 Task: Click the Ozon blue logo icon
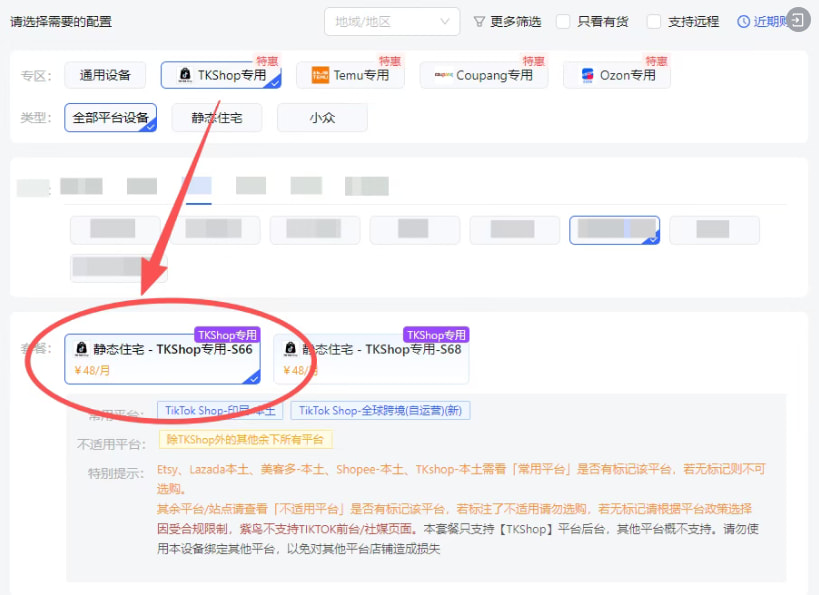click(588, 75)
